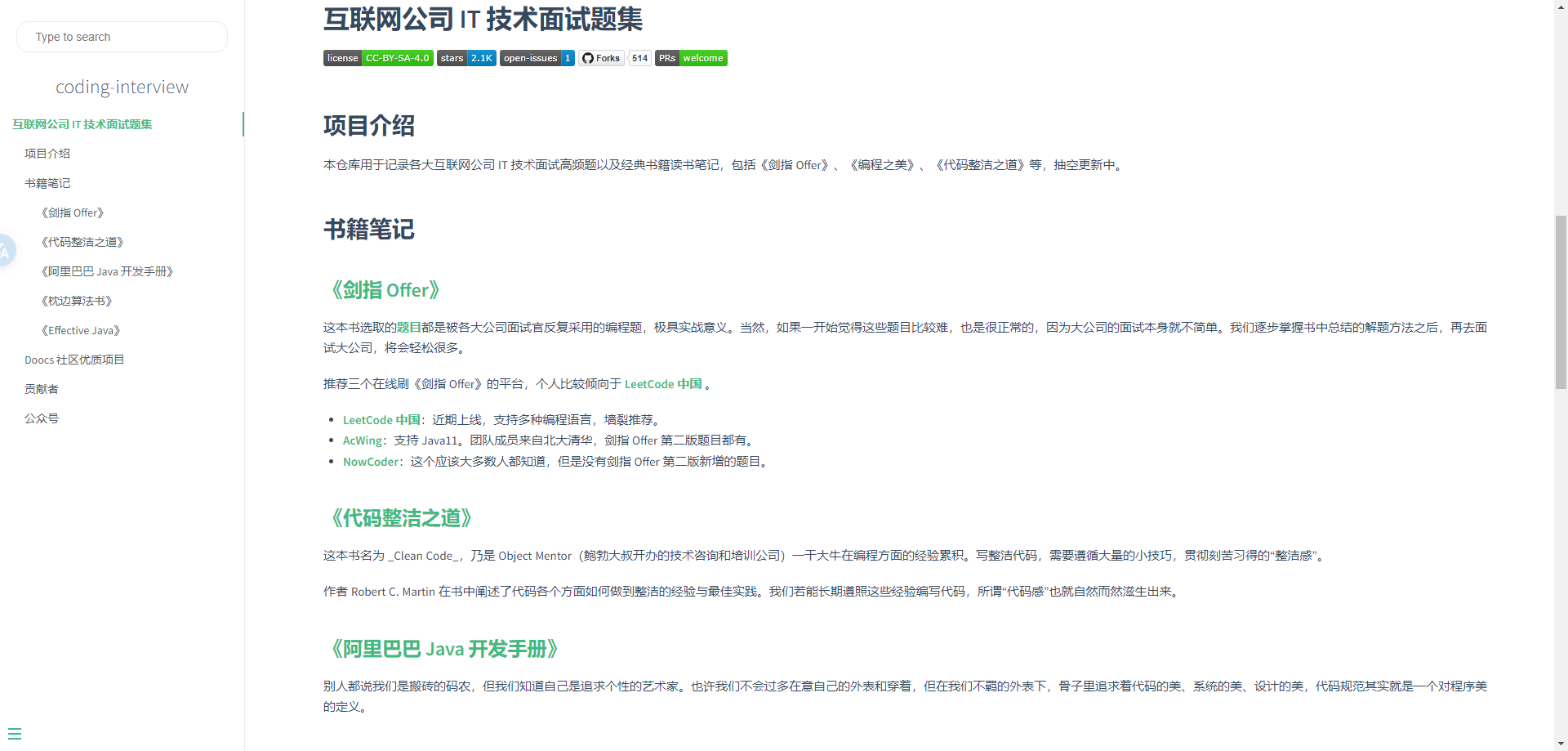Select 《剑指 Offer》 in the sidebar

tap(73, 212)
